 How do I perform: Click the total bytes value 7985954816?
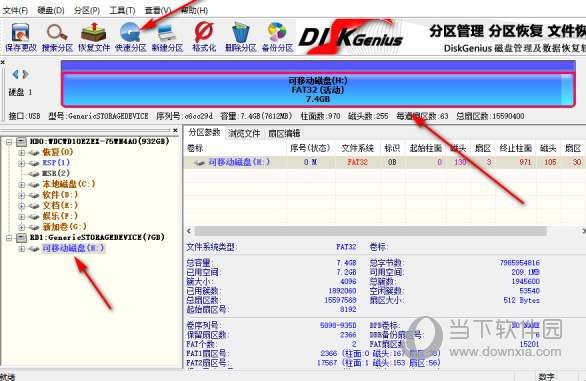click(x=519, y=263)
